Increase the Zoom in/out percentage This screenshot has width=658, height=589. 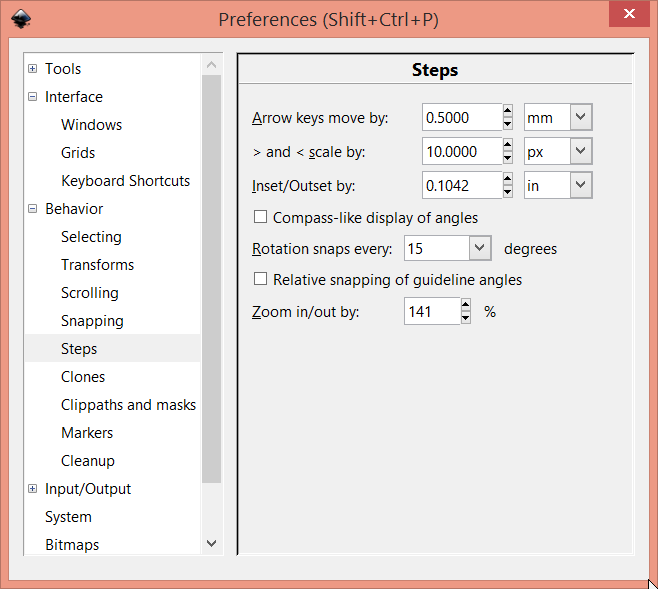(x=465, y=304)
